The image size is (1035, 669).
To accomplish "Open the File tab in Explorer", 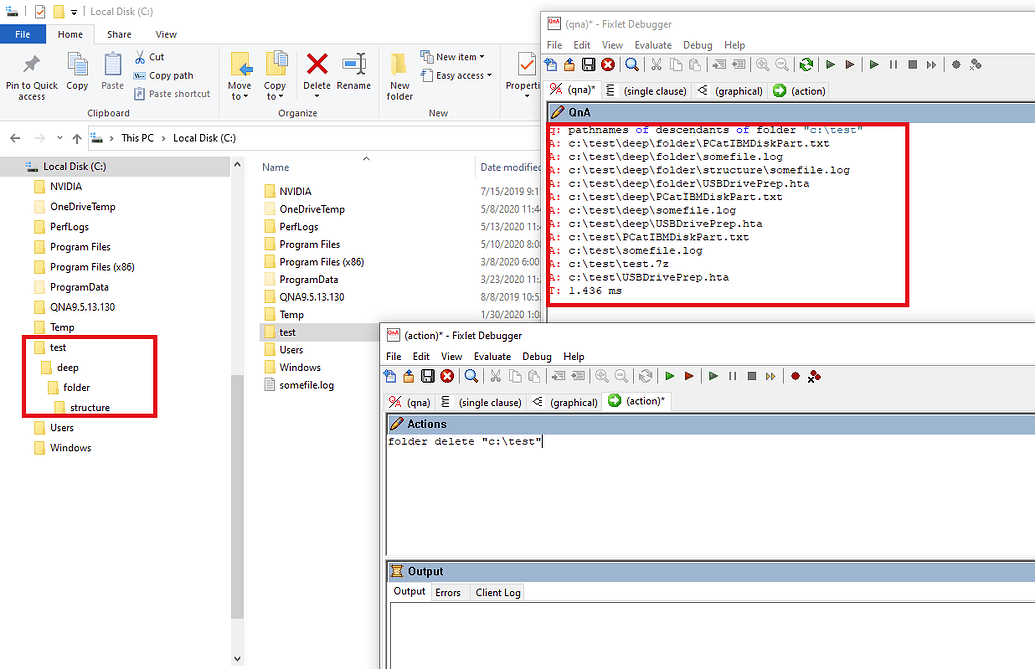I will [22, 34].
